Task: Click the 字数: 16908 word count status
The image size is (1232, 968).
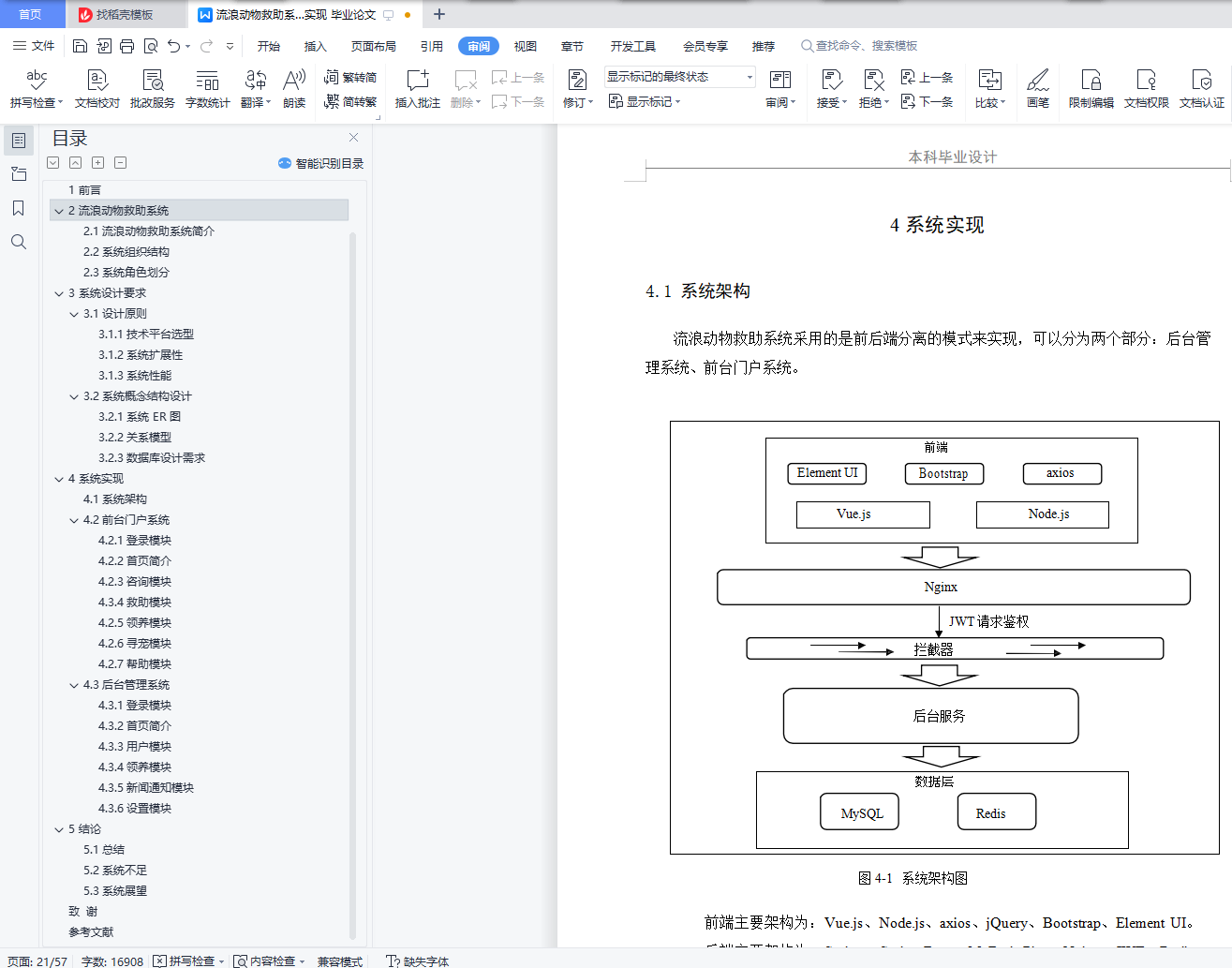Action: pos(112,961)
